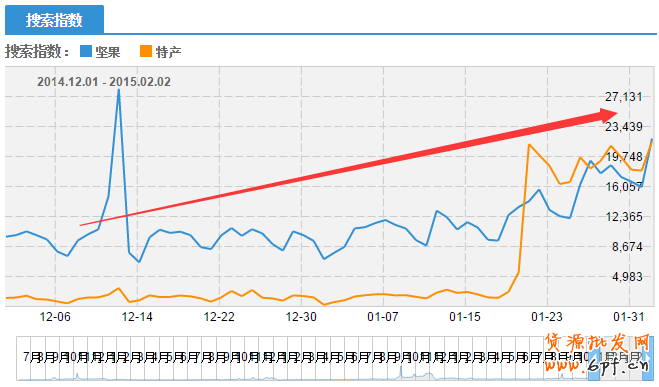The image size is (659, 387).
Task: Click the orange 特产 spike above 01-23
Action: pyautogui.click(x=529, y=145)
